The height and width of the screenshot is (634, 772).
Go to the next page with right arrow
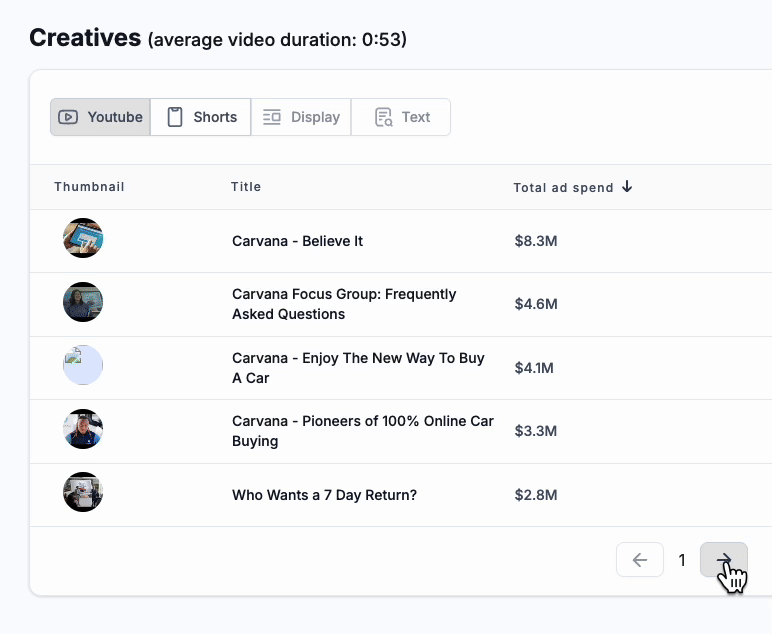point(724,560)
